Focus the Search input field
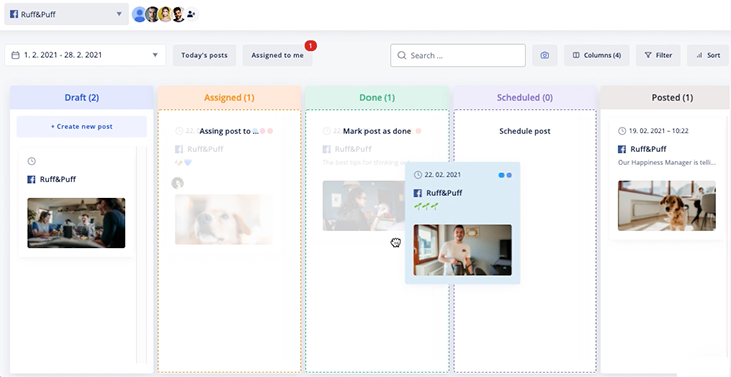Image resolution: width=731 pixels, height=377 pixels. (458, 55)
